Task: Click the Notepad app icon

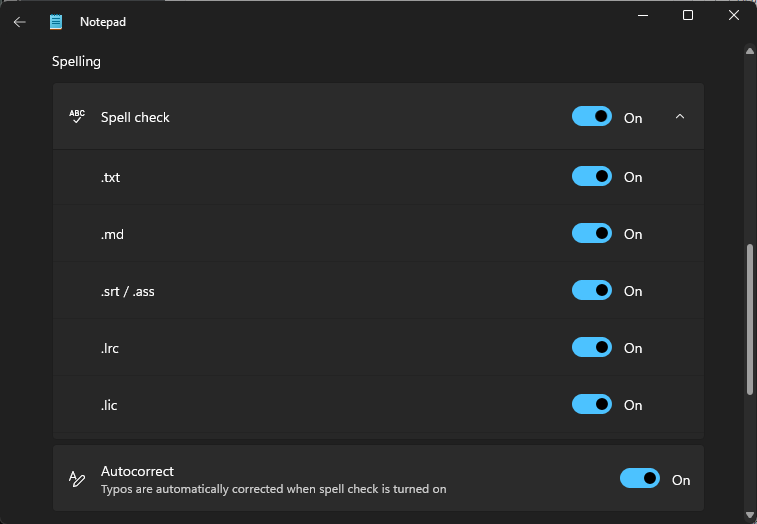Action: [x=56, y=22]
